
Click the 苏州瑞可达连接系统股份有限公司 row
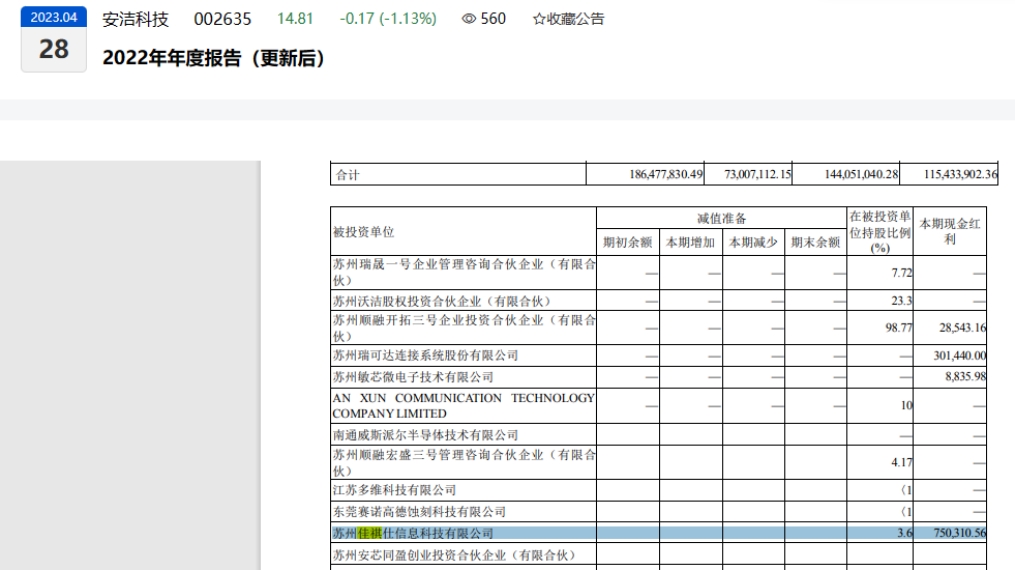pos(426,355)
